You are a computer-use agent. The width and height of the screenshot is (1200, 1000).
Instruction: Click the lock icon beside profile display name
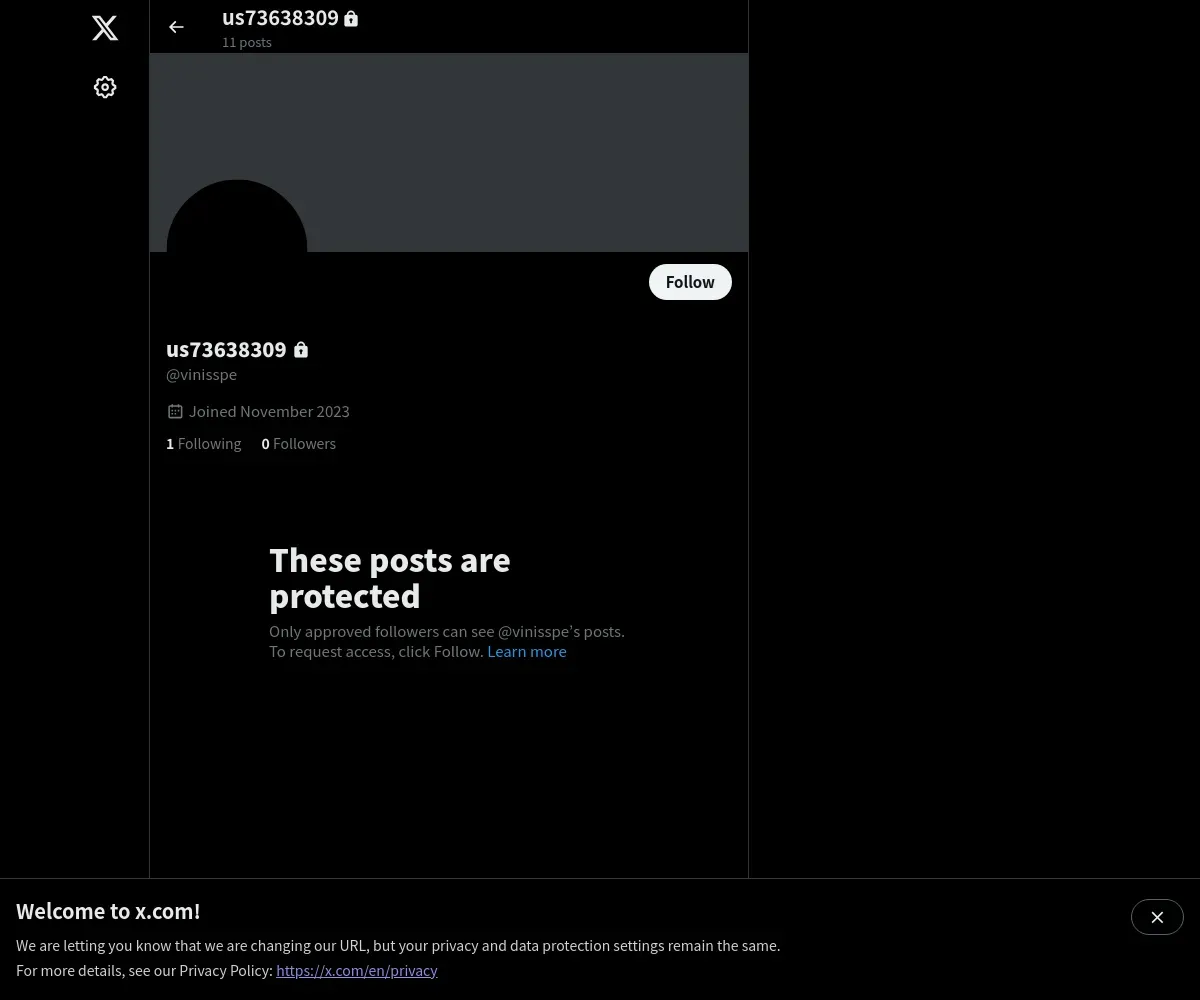point(301,350)
